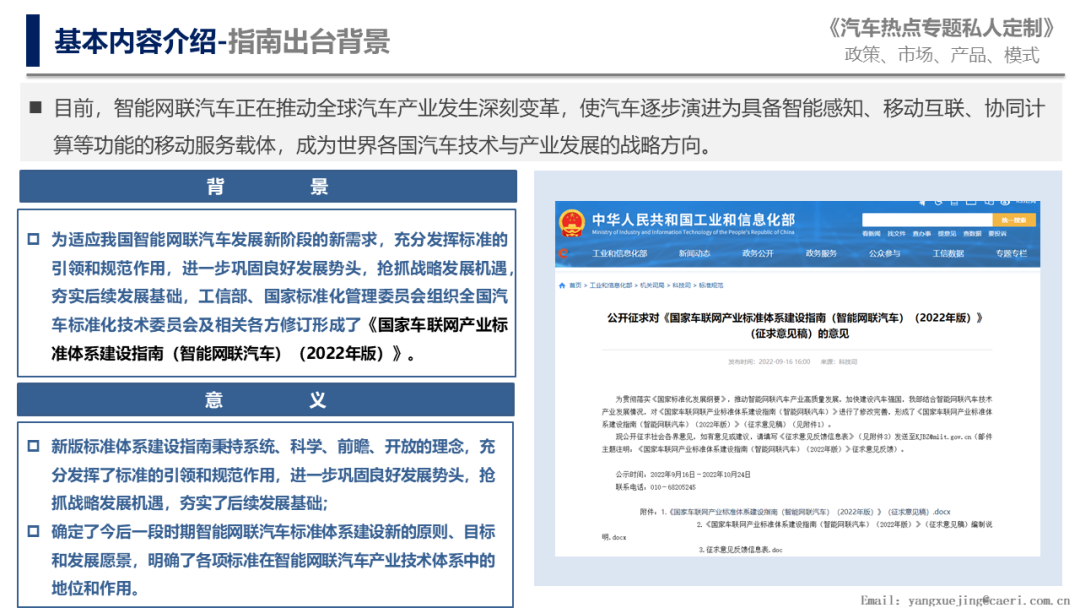Click the checkbox bullet beside 确定了今后 paragraph
Image resolution: width=1080 pixels, height=608 pixels.
click(x=33, y=532)
